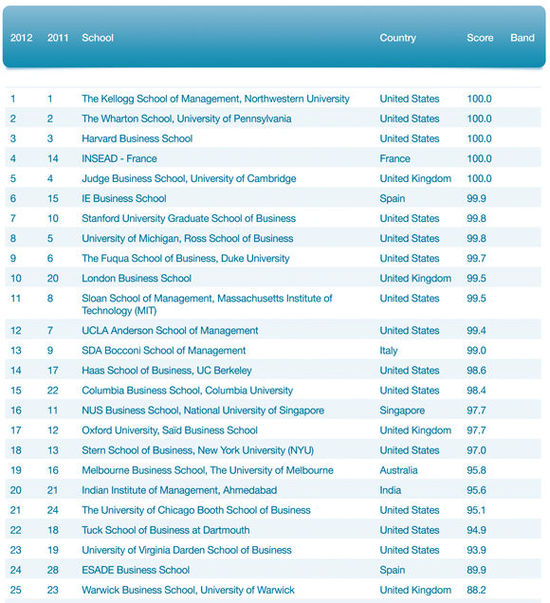Sort by the 2011 column header
Image resolution: width=550 pixels, height=603 pixels.
[58, 38]
